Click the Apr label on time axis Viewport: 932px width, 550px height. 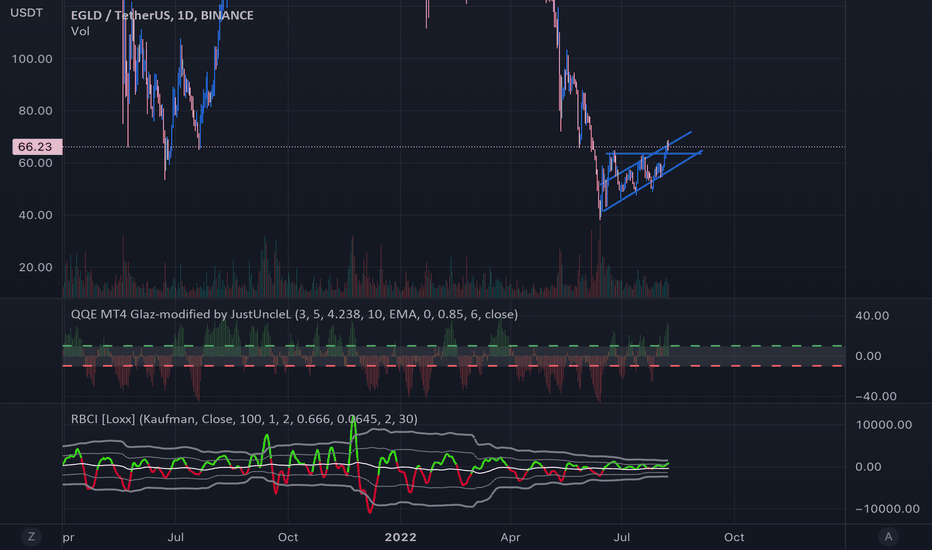[x=510, y=537]
